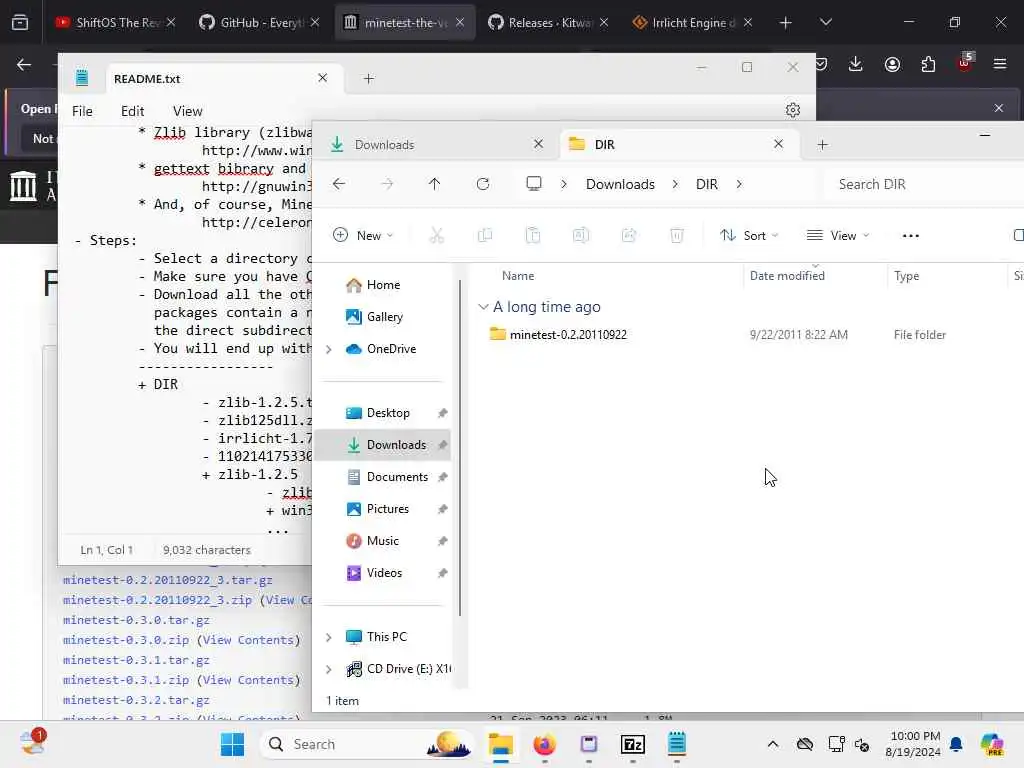Switch to ShiftOS browser tab

[x=115, y=23]
